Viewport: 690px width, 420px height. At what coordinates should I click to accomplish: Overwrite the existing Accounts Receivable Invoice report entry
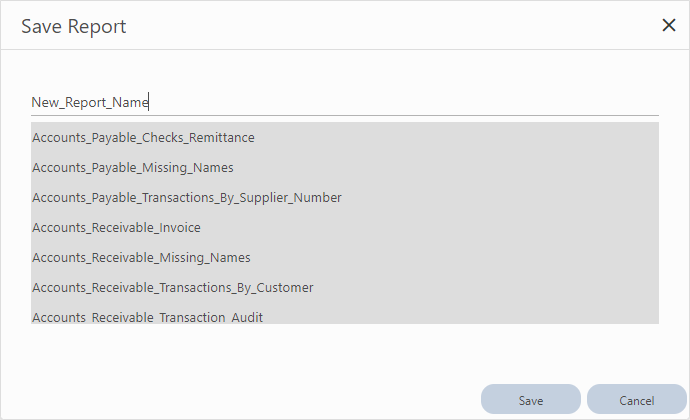click(116, 227)
